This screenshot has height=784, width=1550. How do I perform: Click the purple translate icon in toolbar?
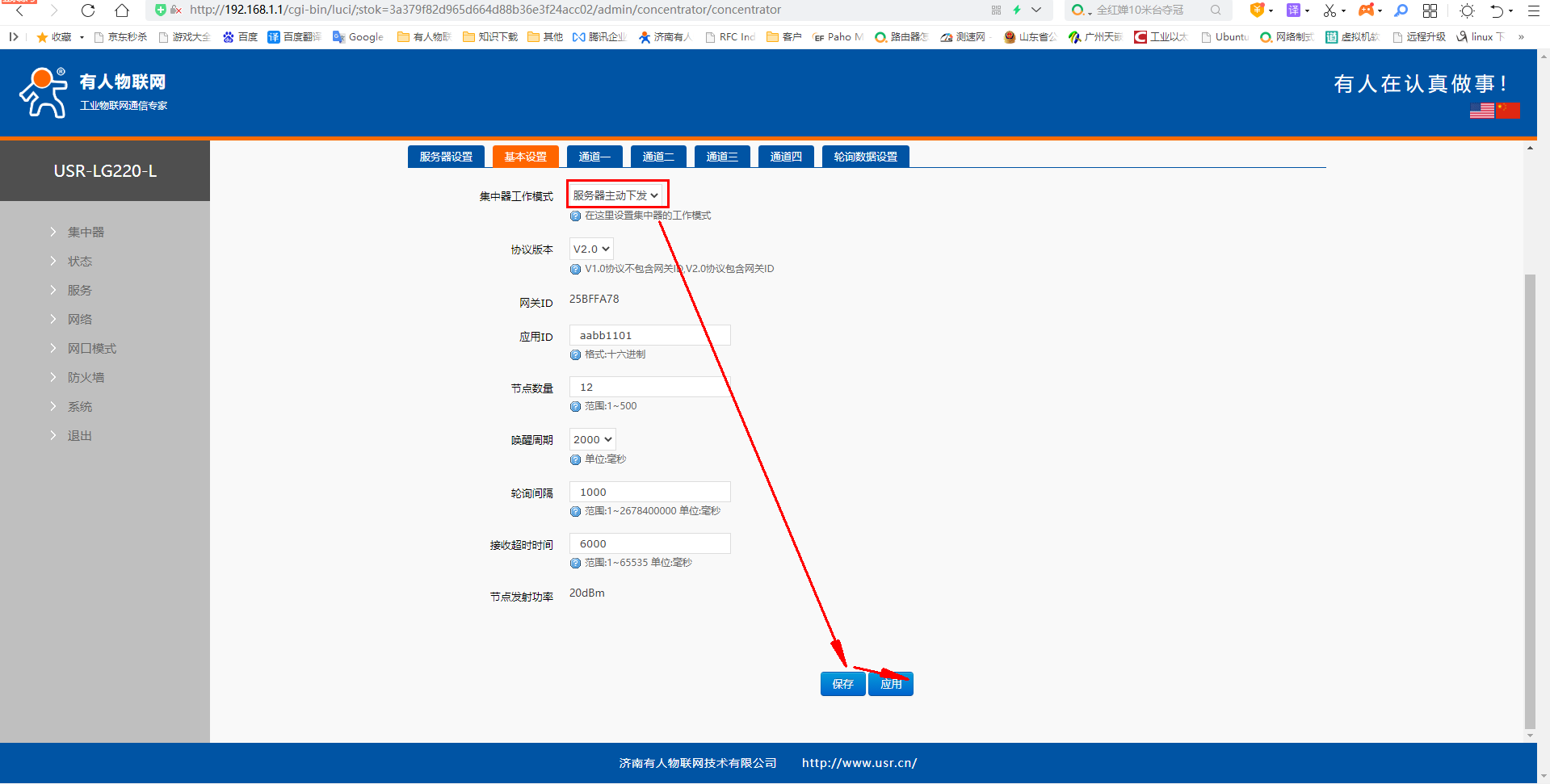click(x=1293, y=10)
